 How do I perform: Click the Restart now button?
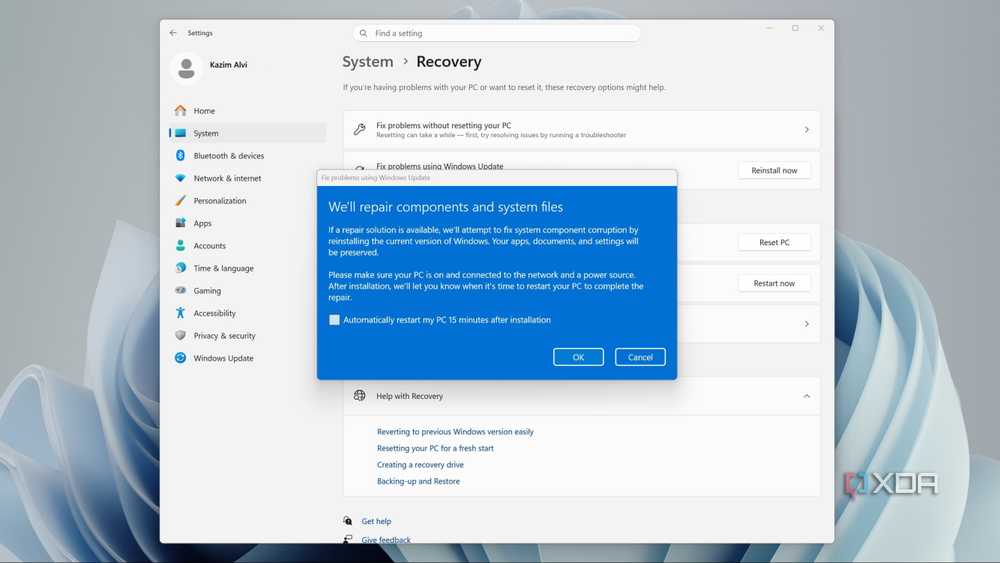point(774,283)
